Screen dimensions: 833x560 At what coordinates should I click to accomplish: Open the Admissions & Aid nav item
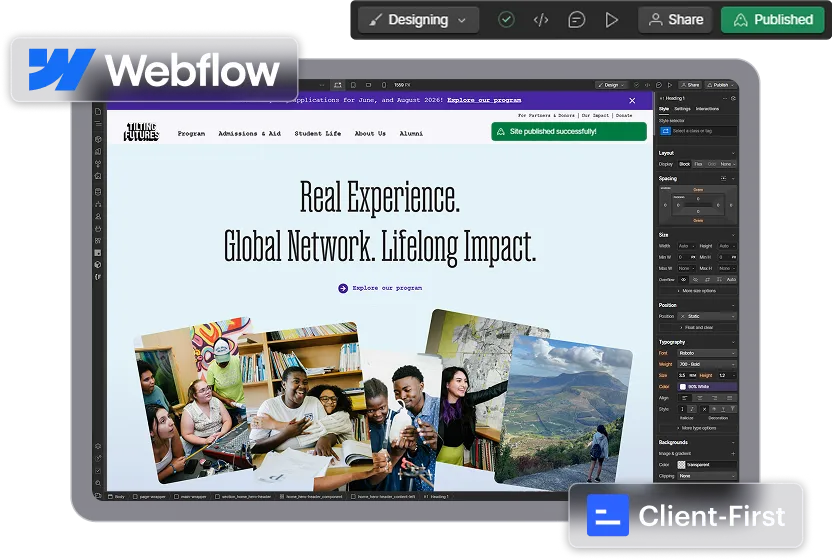pos(249,134)
